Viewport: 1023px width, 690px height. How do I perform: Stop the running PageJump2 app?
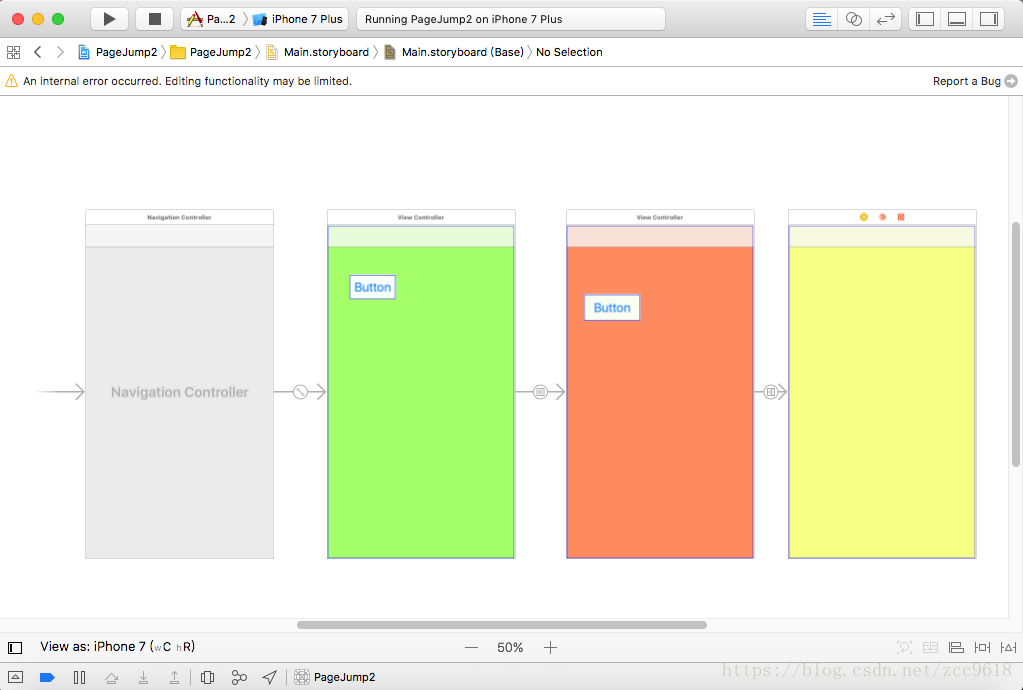(x=155, y=19)
